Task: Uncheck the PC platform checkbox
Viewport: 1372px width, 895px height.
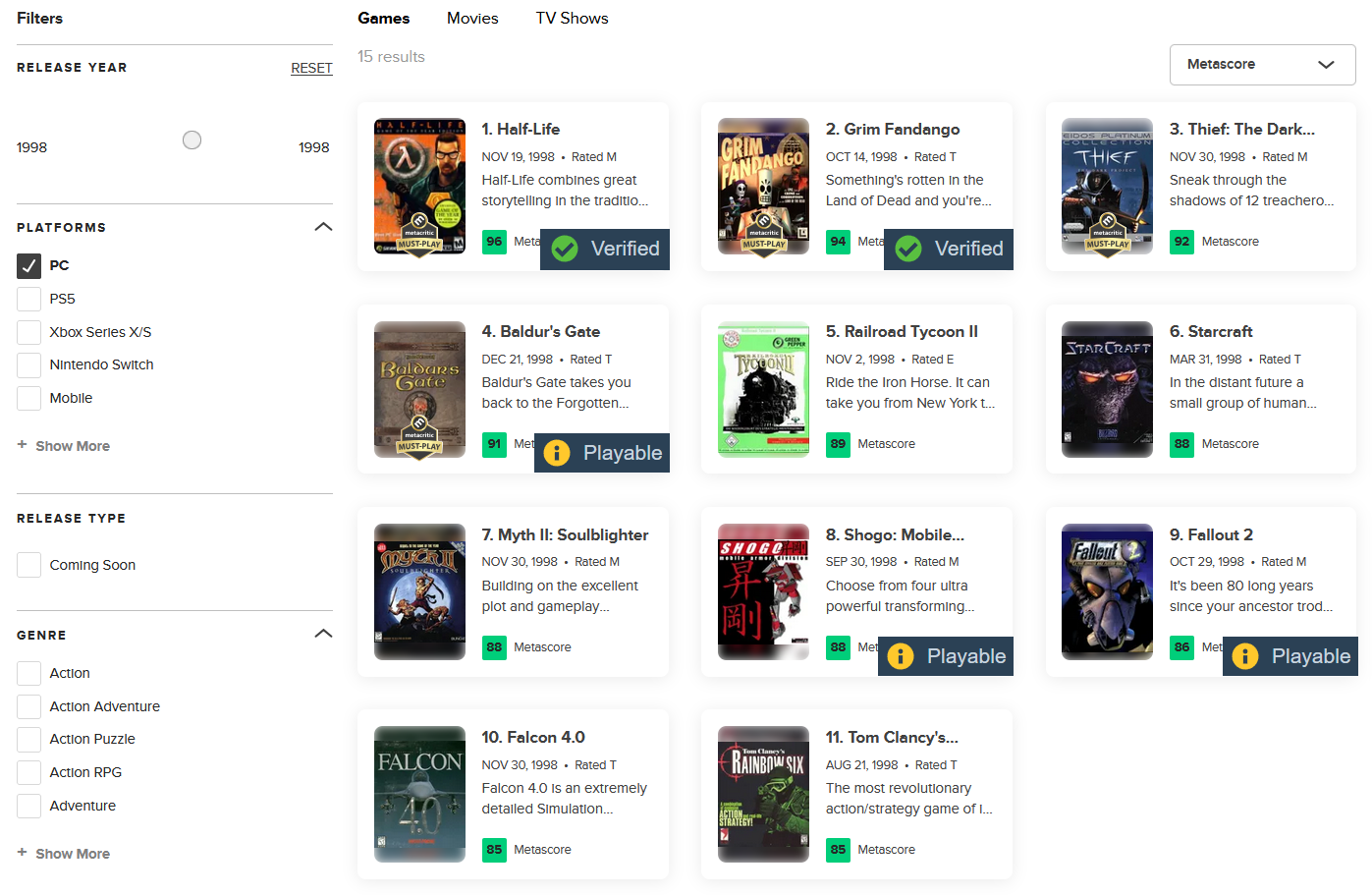Action: point(29,265)
